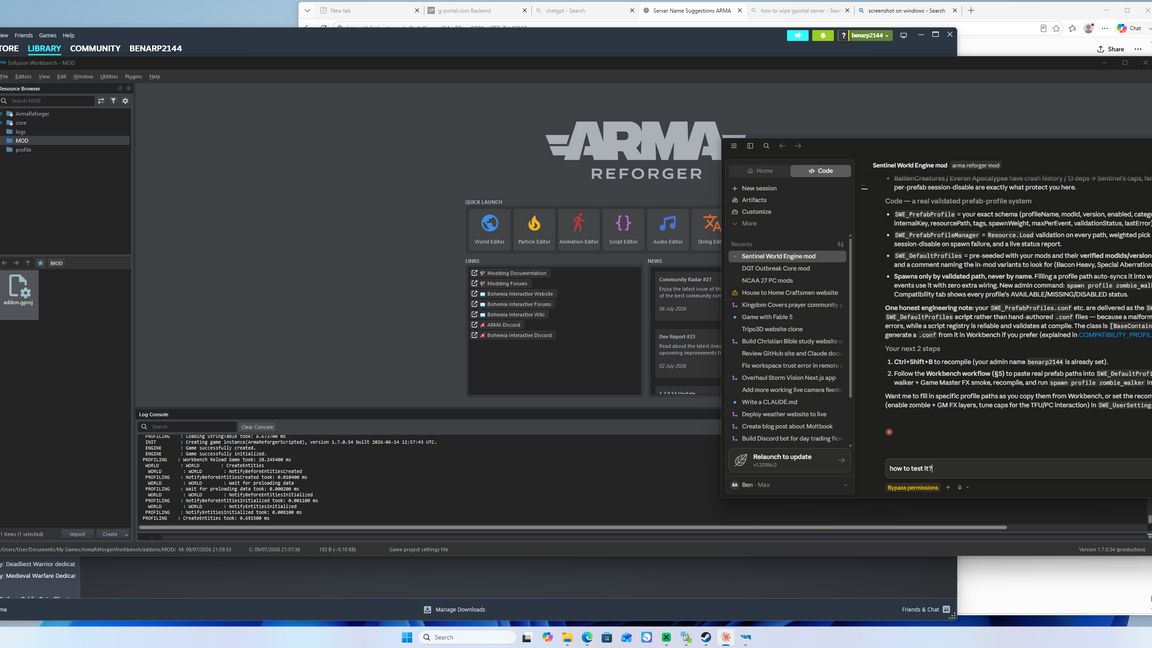This screenshot has height=648, width=1152.
Task: Toggle the Bypass permissions mode
Action: [912, 488]
